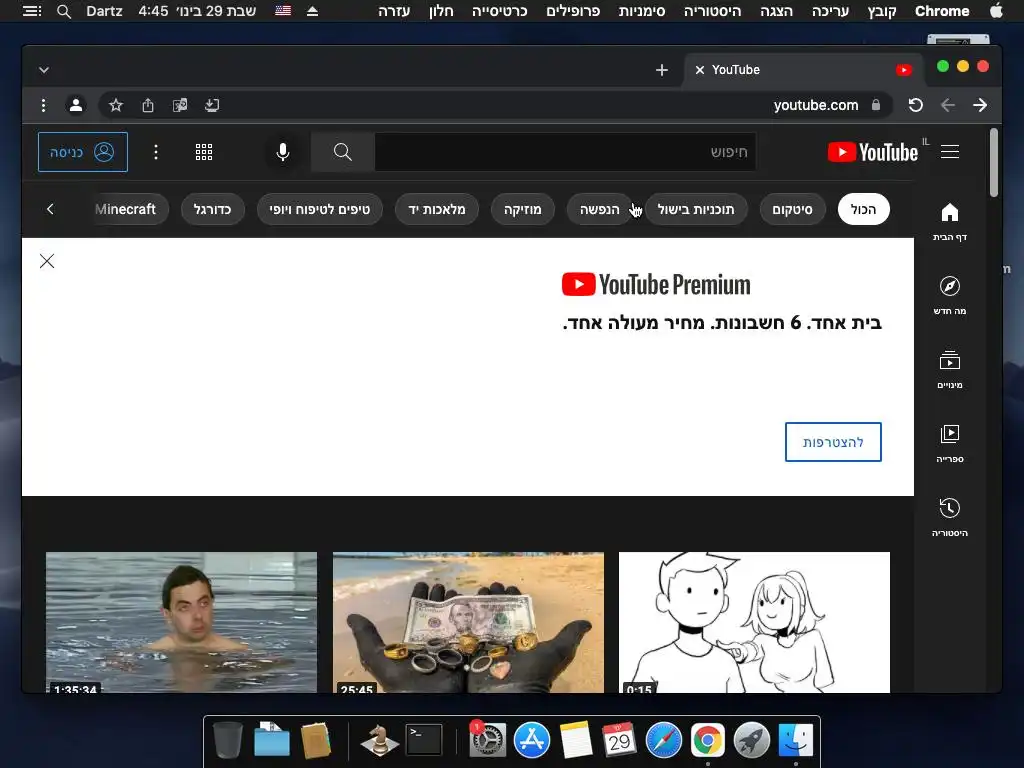
Task: Open the עזרה (Help) menu
Action: click(x=394, y=11)
